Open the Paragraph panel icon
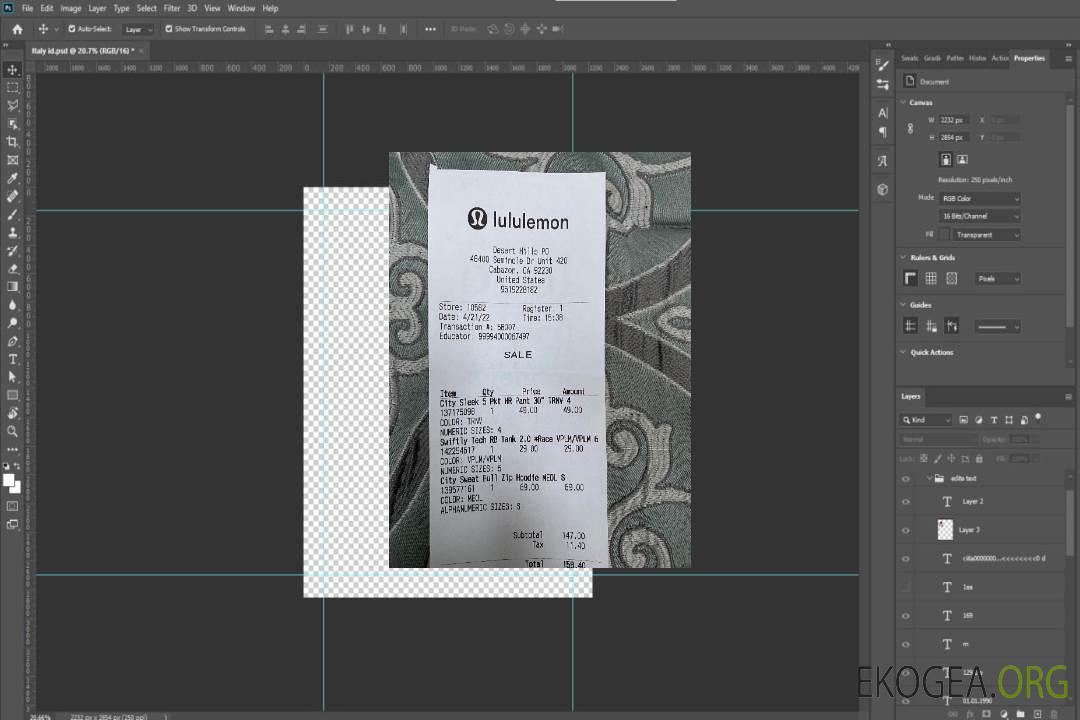Image resolution: width=1080 pixels, height=720 pixels. tap(883, 132)
